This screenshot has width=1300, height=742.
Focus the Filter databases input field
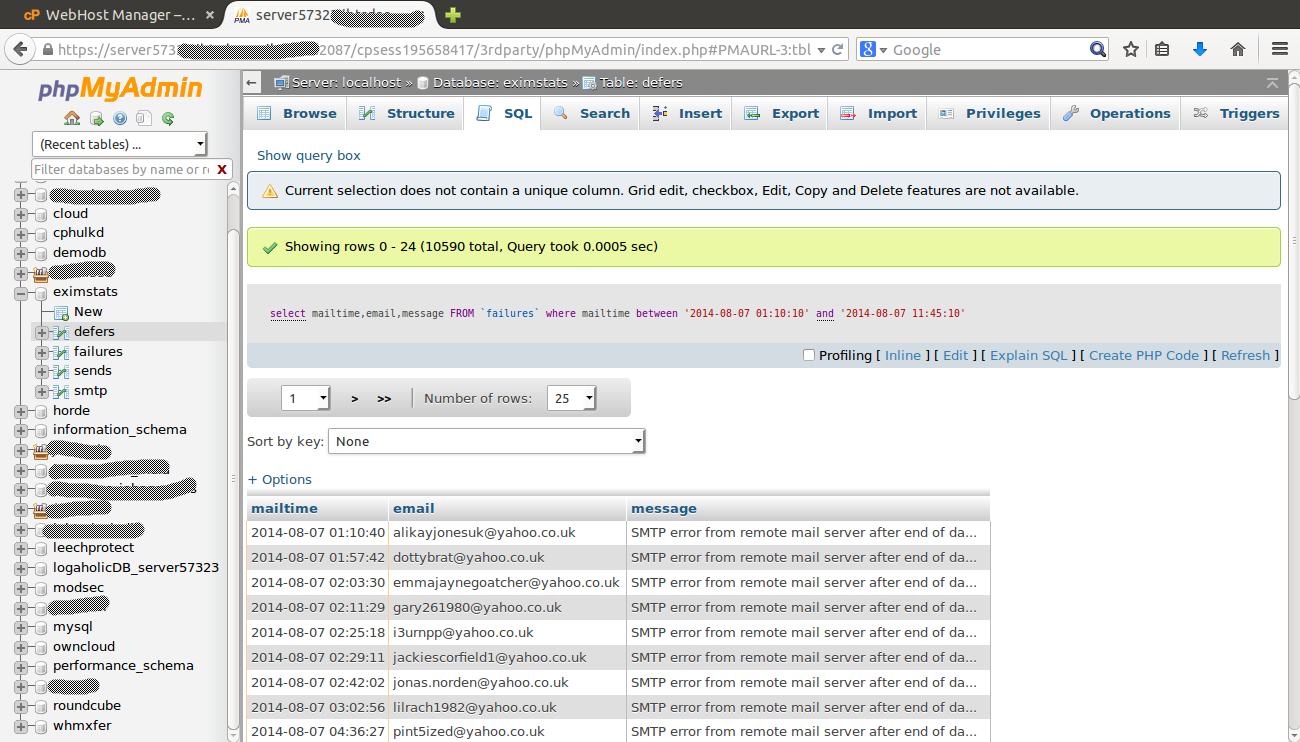click(122, 169)
